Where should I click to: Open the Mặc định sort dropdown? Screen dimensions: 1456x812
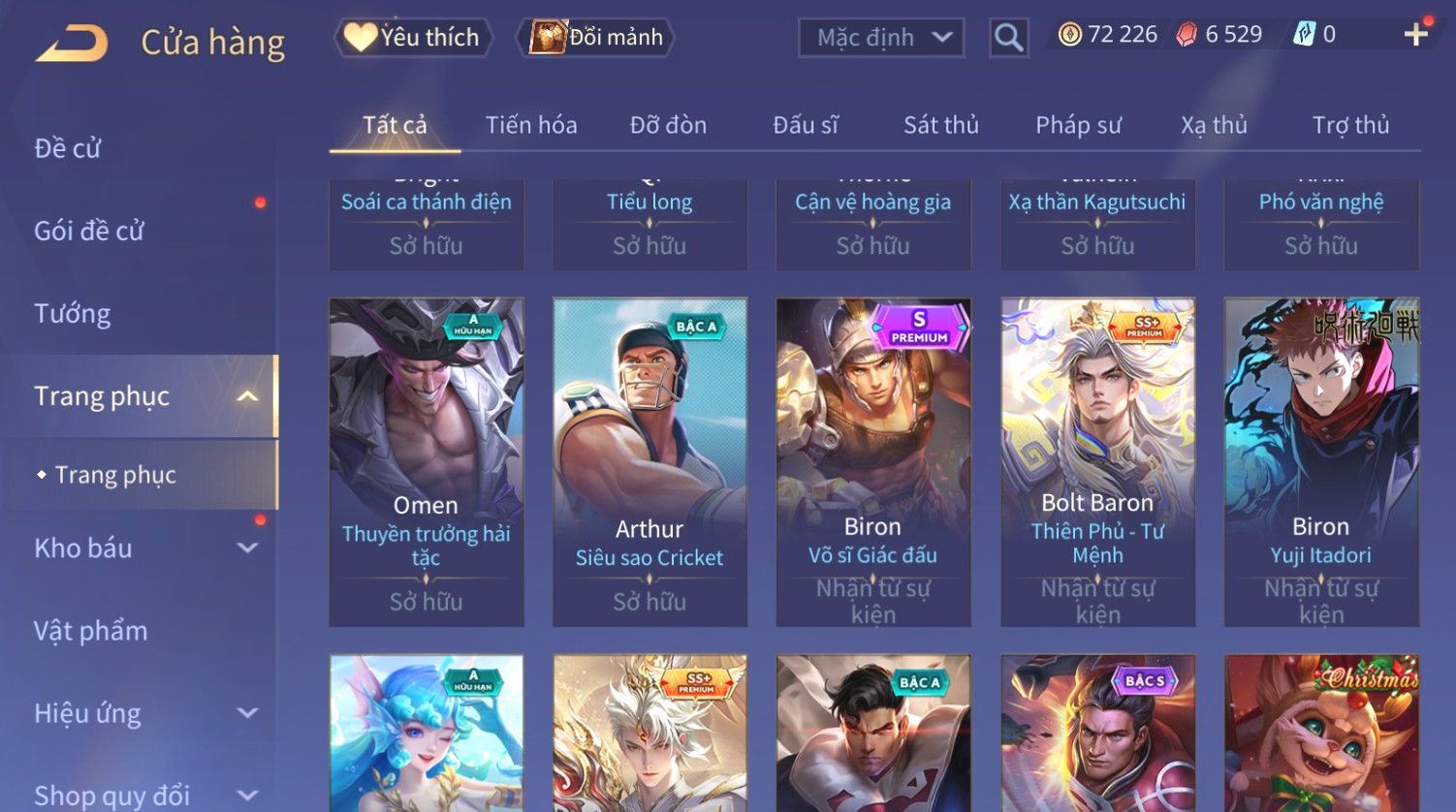(881, 38)
